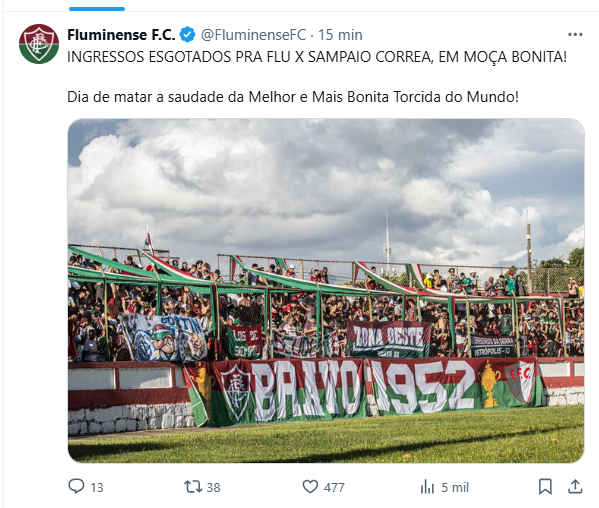
Task: Click the like count 477
Action: pos(334,487)
